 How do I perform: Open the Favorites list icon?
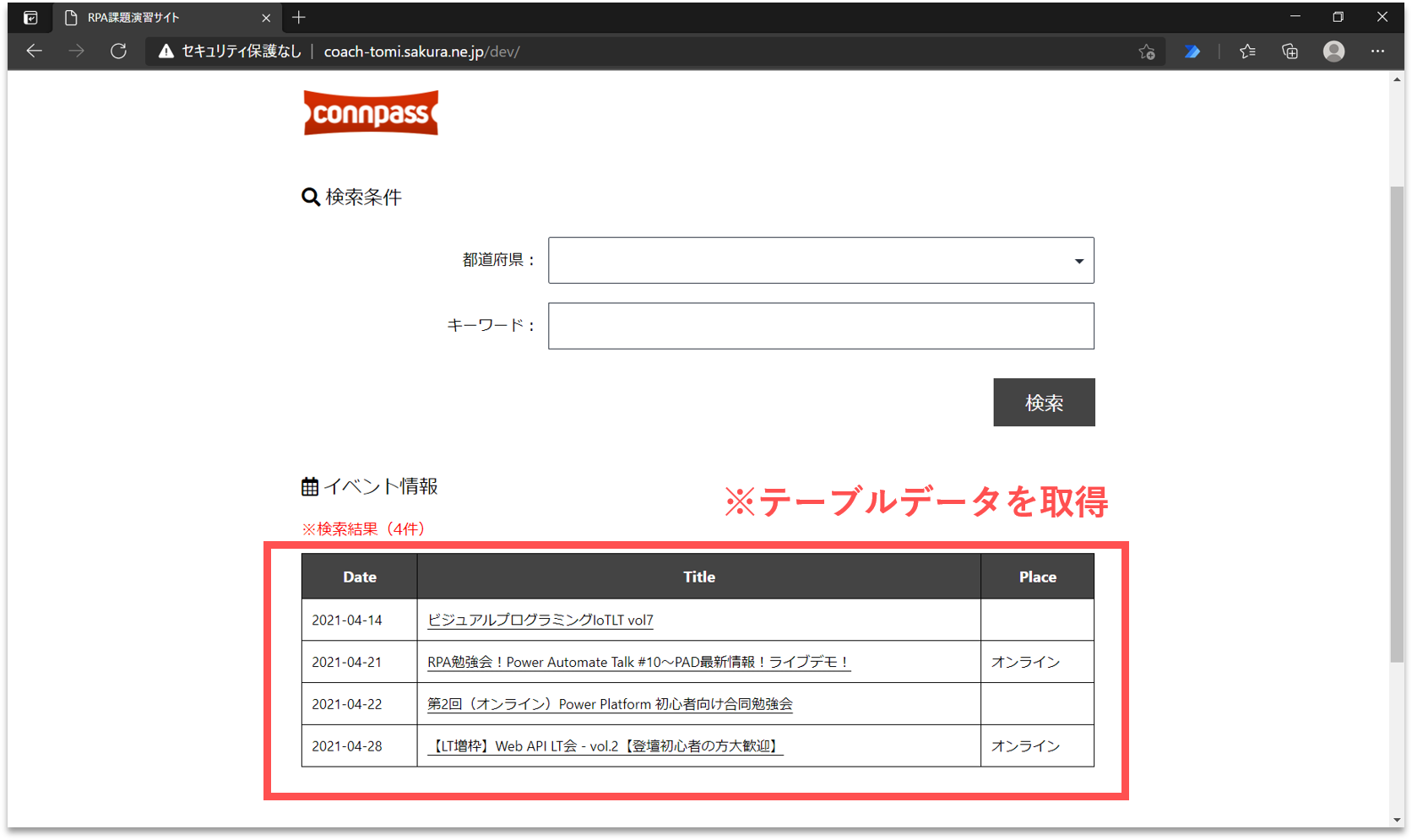point(1247,51)
